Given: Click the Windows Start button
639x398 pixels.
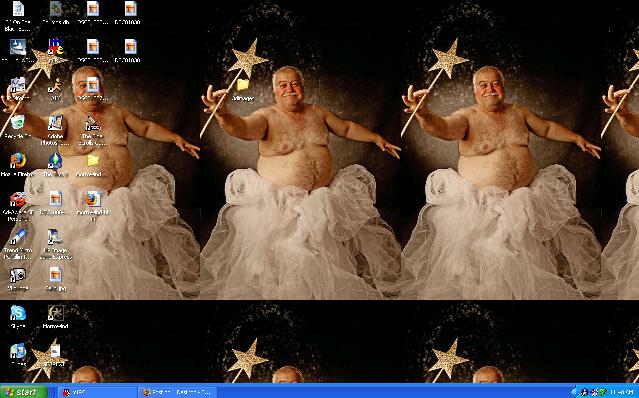Looking at the screenshot, I should [x=23, y=392].
